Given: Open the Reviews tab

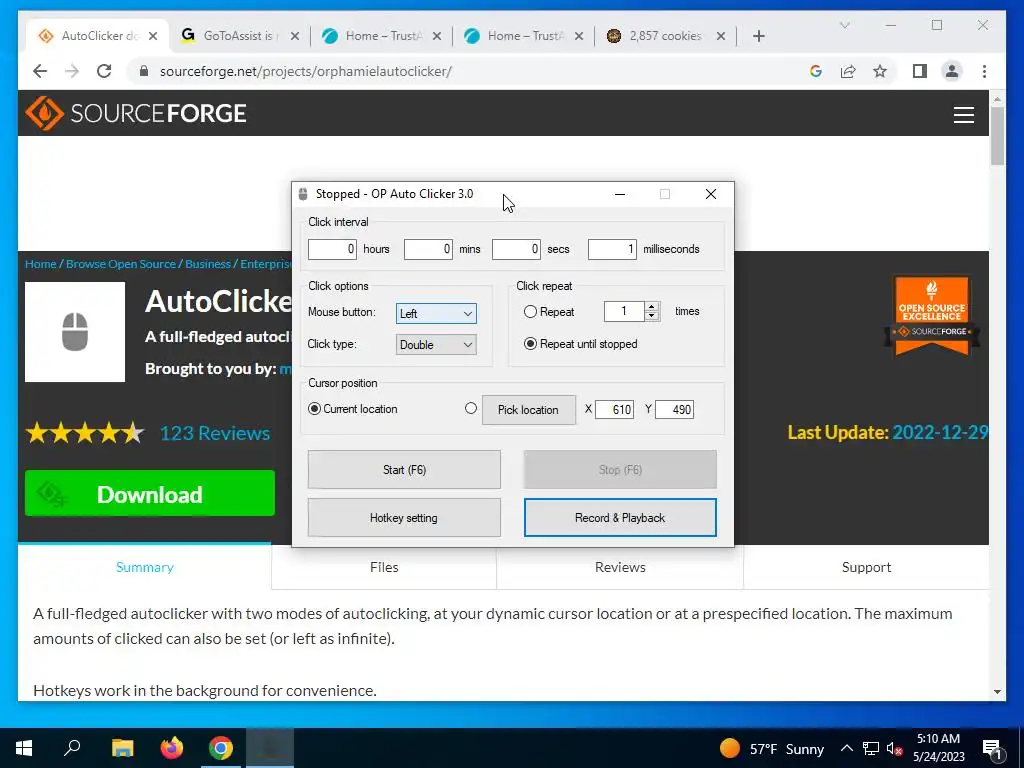Looking at the screenshot, I should coord(620,567).
